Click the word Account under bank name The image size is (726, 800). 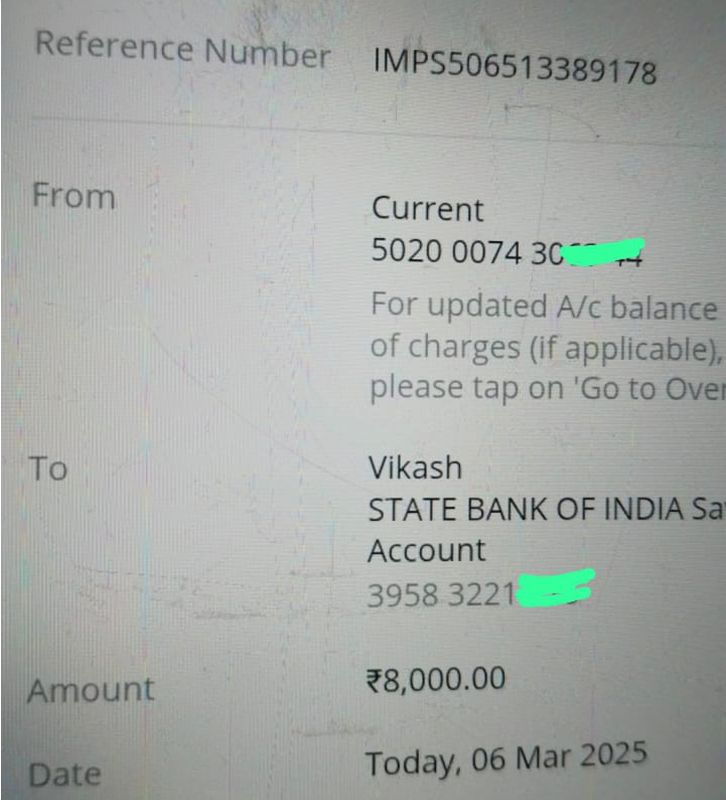427,551
